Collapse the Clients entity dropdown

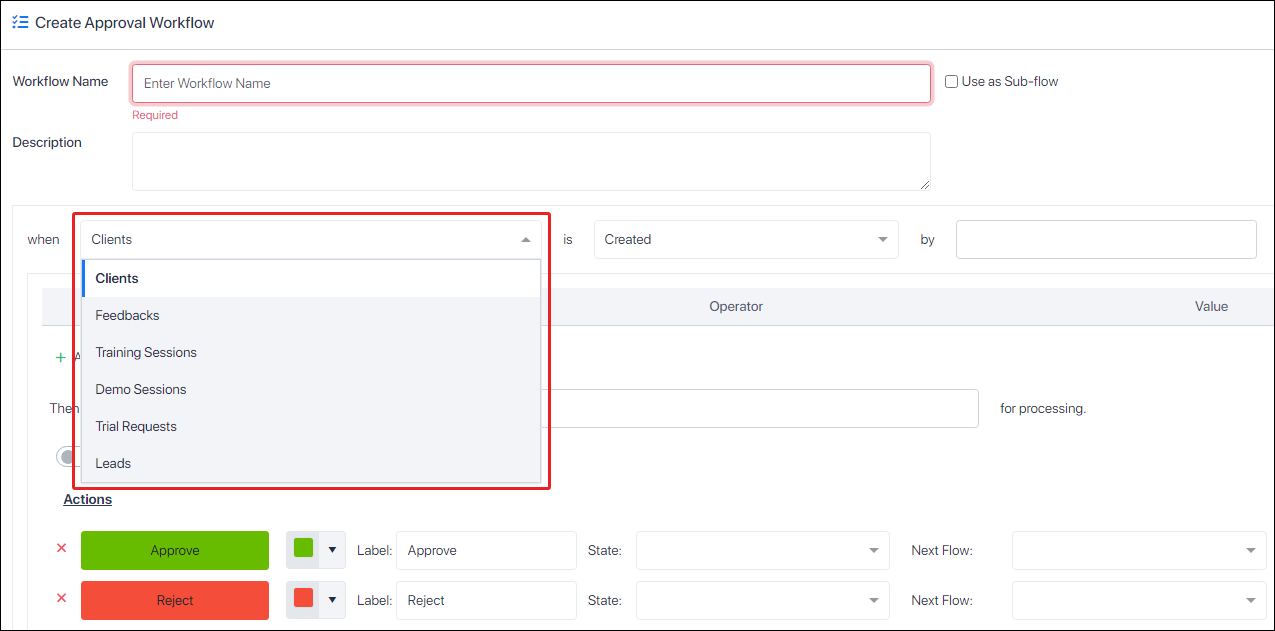click(525, 239)
